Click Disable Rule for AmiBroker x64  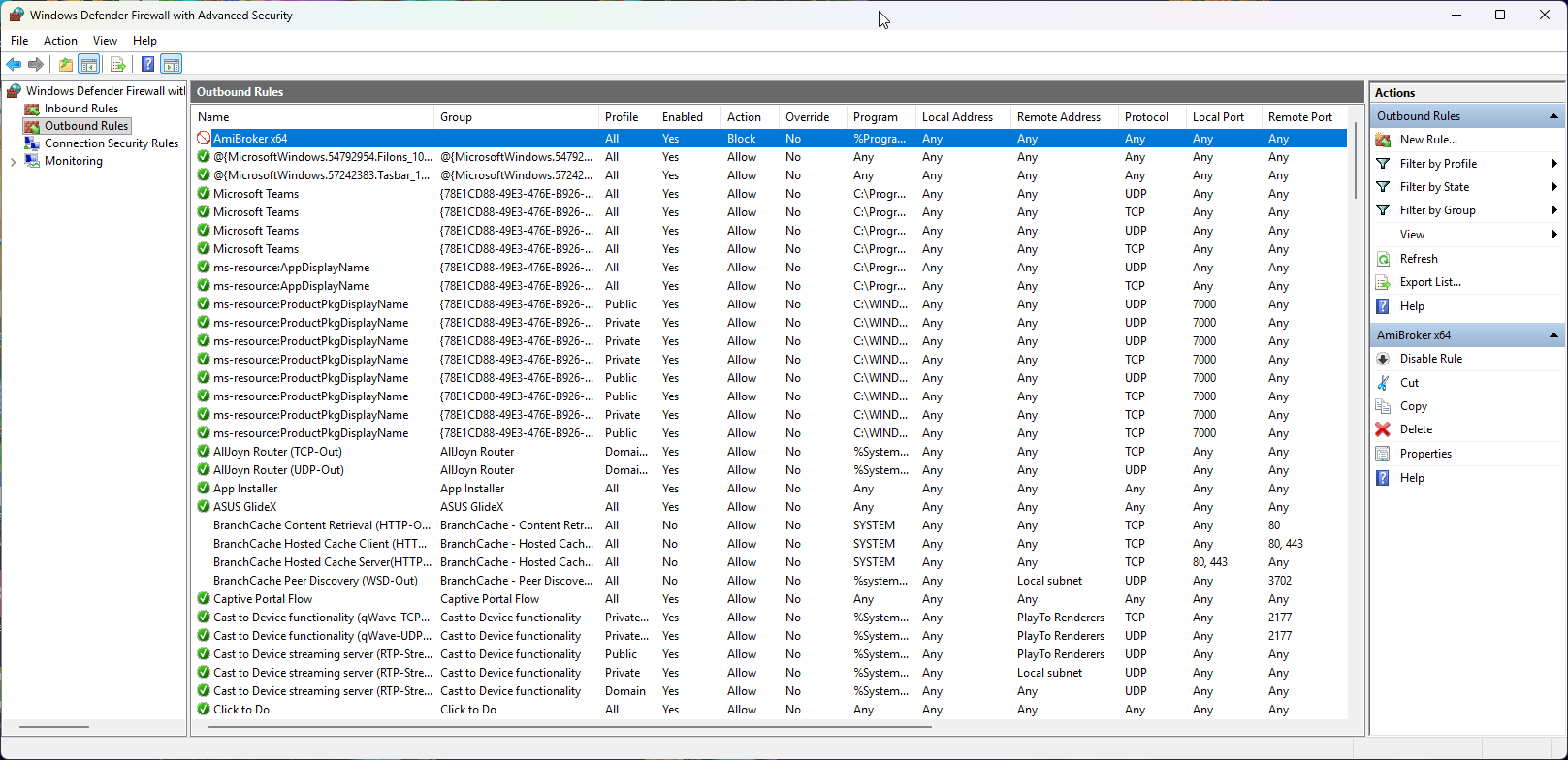point(1430,359)
